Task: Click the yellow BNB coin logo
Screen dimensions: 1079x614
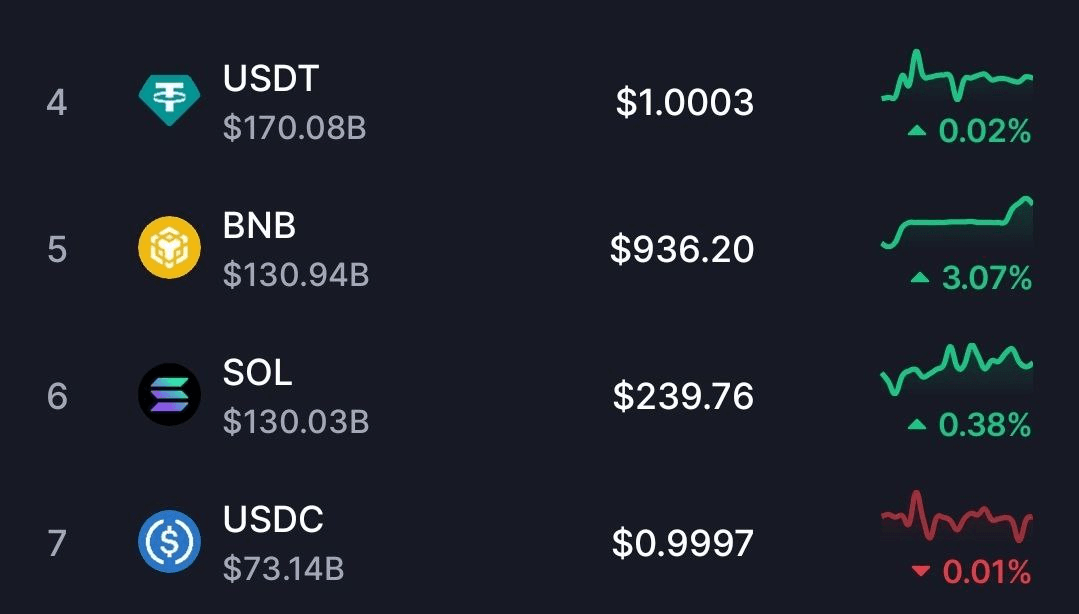Action: [x=169, y=247]
